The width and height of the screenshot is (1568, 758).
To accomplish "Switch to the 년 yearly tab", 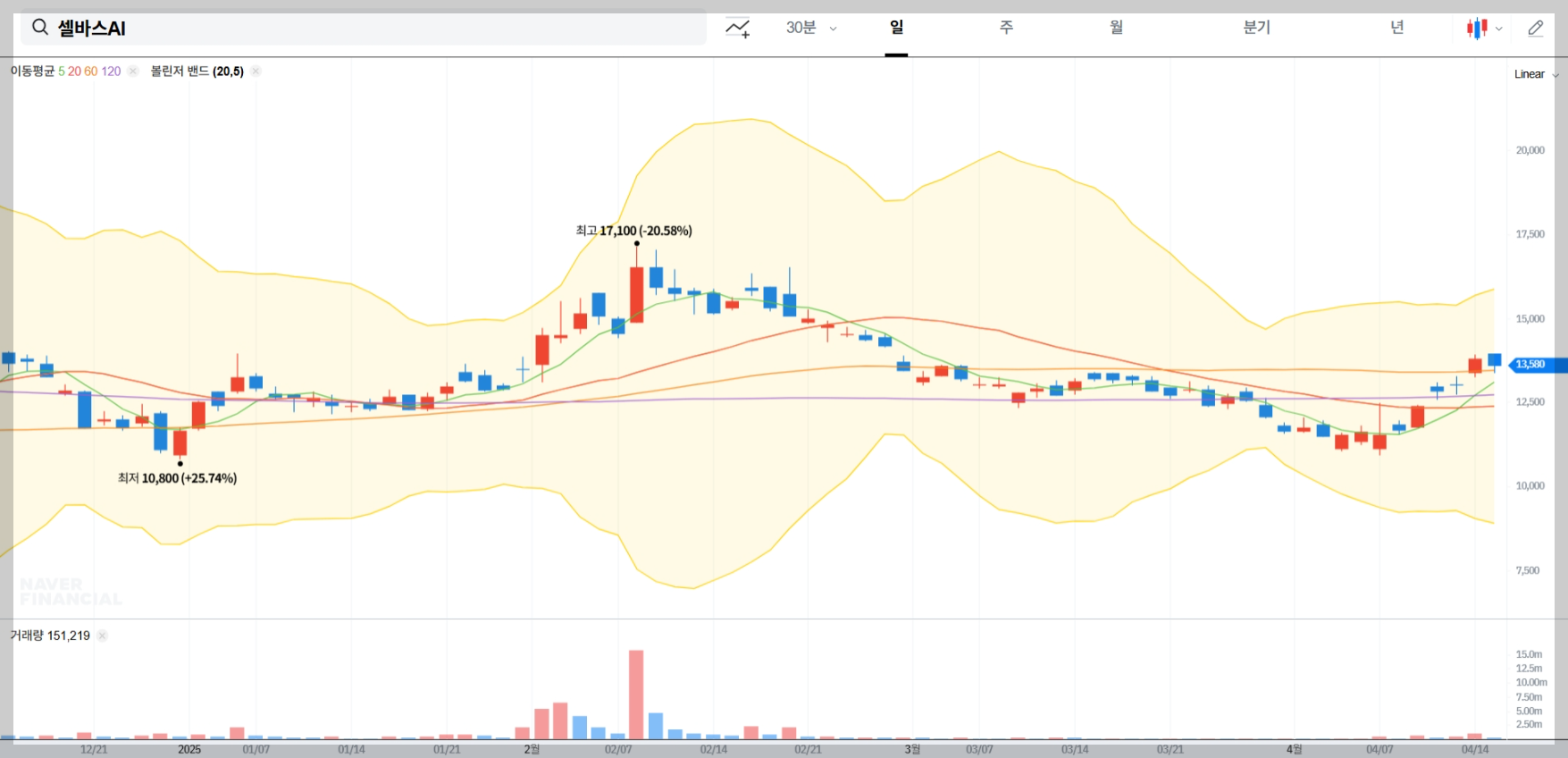I will [1396, 28].
